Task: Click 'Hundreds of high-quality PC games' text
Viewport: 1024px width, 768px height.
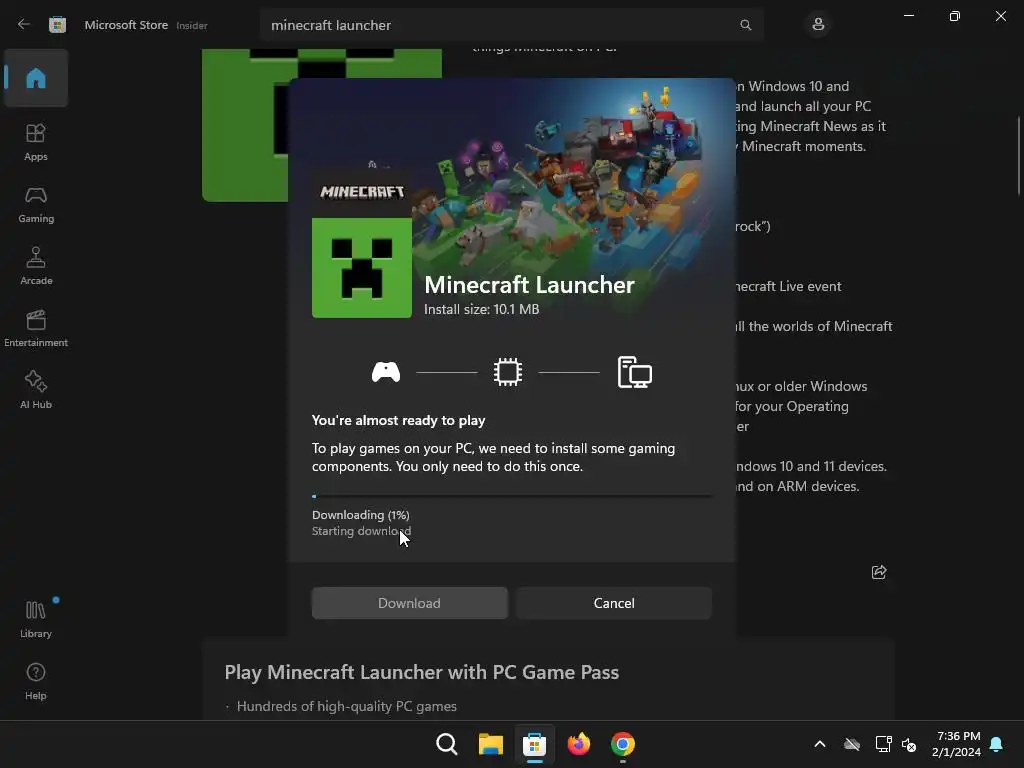Action: click(347, 707)
